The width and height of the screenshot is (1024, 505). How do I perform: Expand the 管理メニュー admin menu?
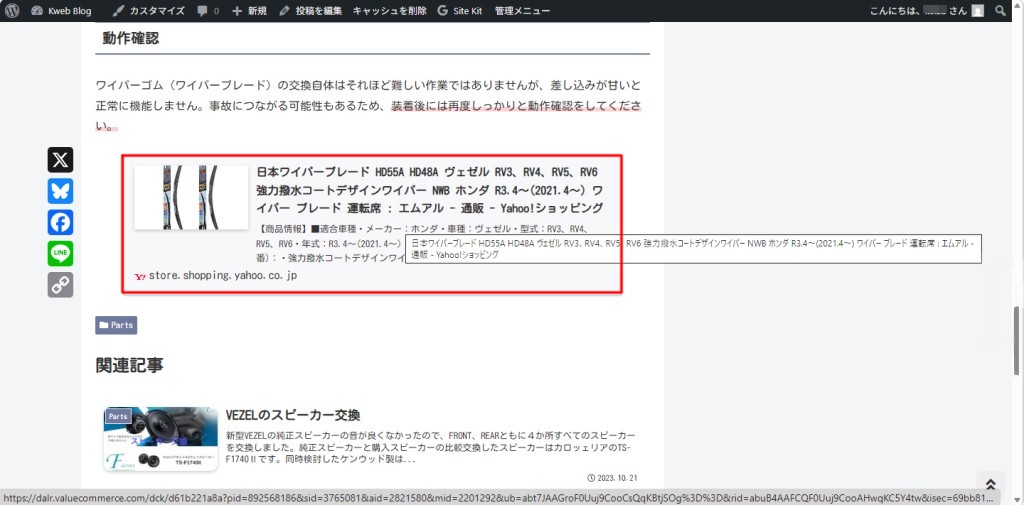point(522,11)
